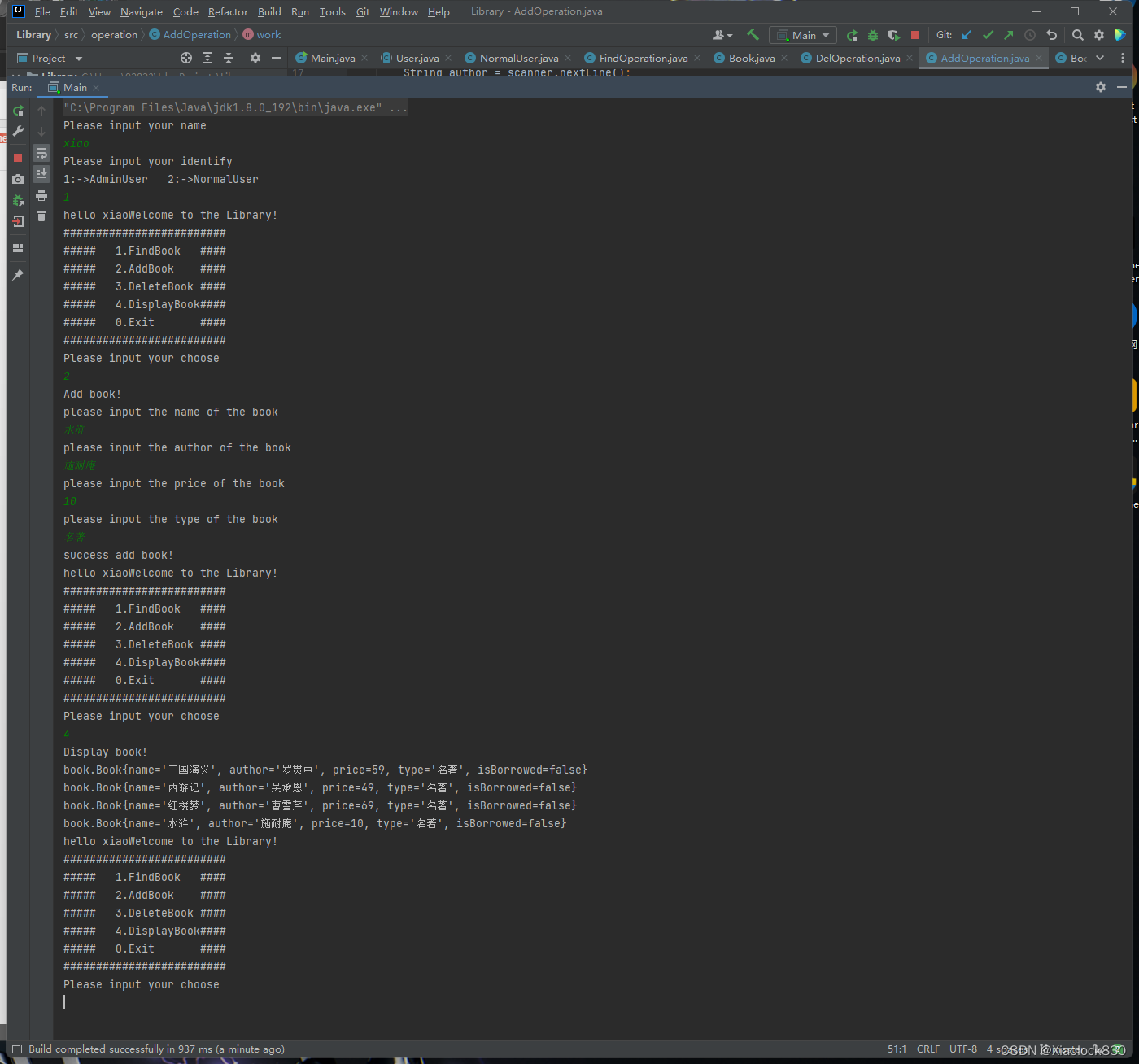This screenshot has width=1139, height=1064.
Task: Open the Tools menu
Action: pos(332,12)
